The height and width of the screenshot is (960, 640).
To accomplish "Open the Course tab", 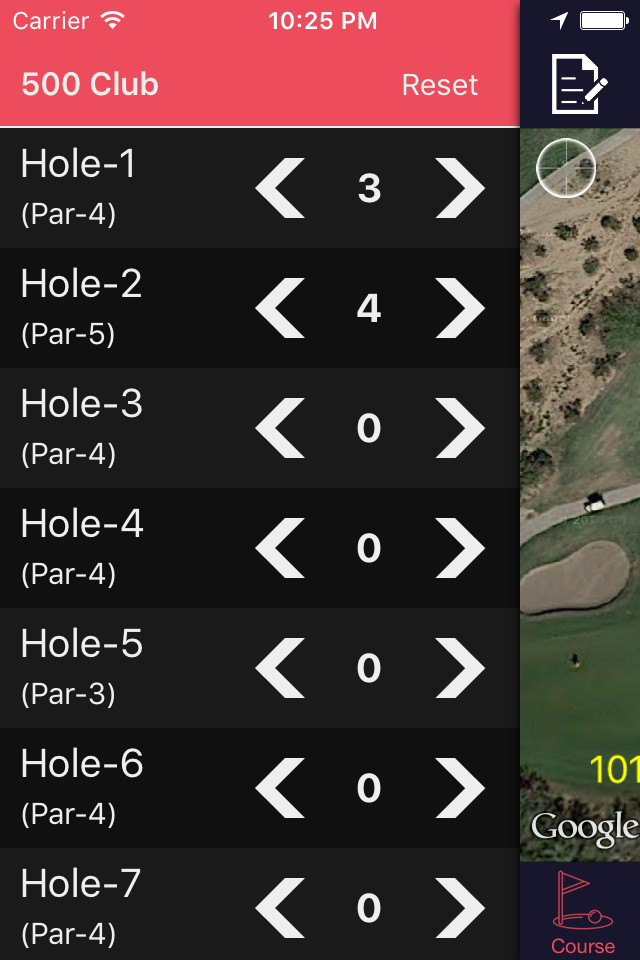I will (582, 912).
